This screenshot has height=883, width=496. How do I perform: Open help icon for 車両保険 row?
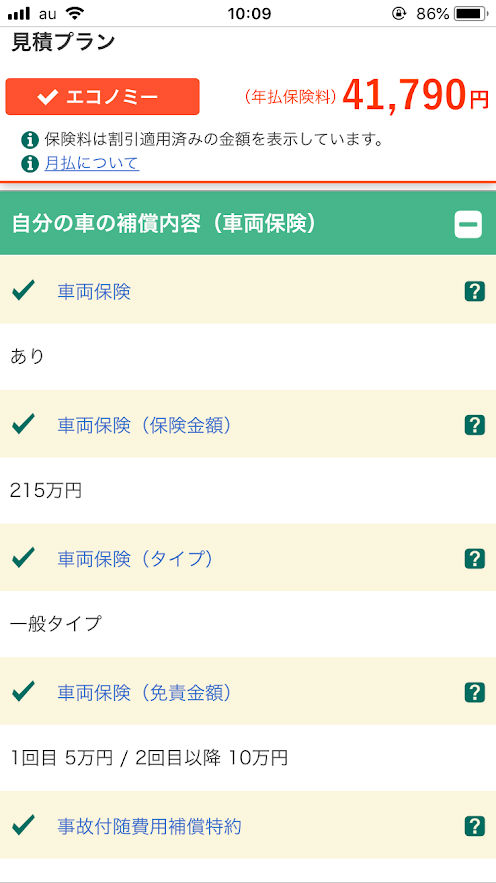(x=475, y=292)
